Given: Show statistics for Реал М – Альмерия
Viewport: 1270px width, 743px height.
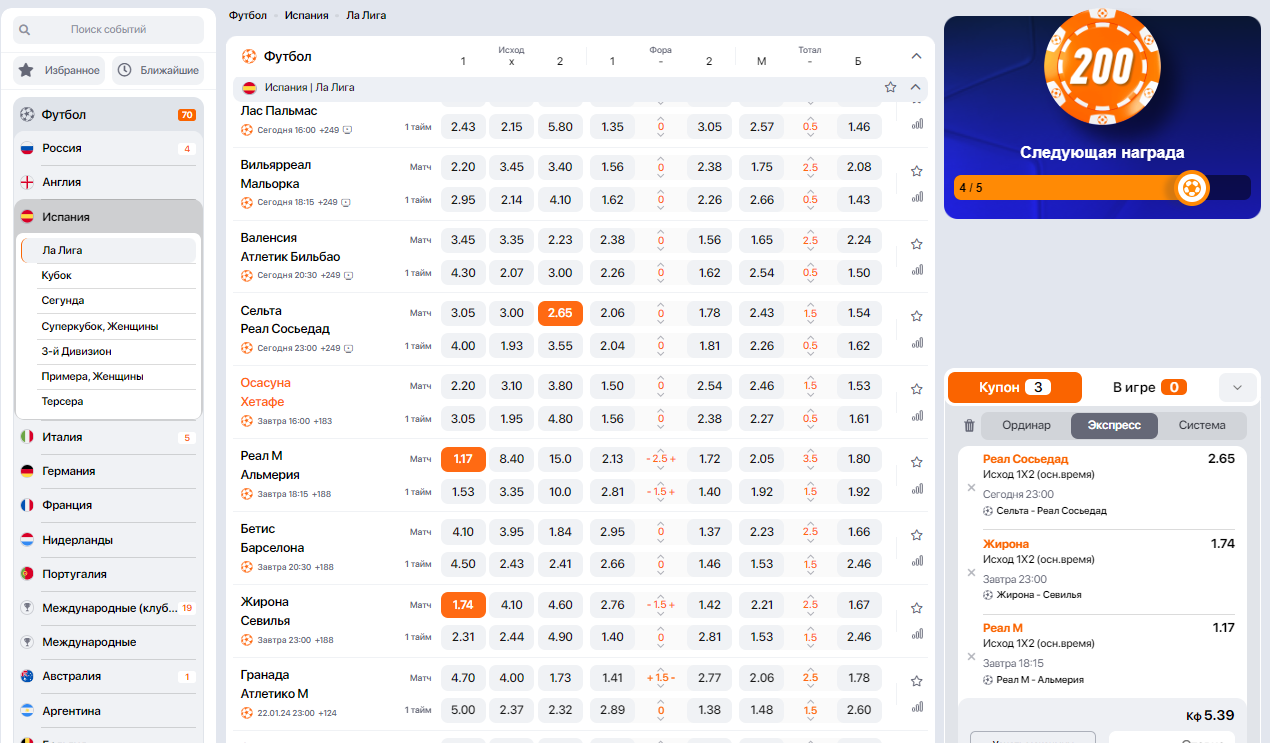Looking at the screenshot, I should 917,488.
